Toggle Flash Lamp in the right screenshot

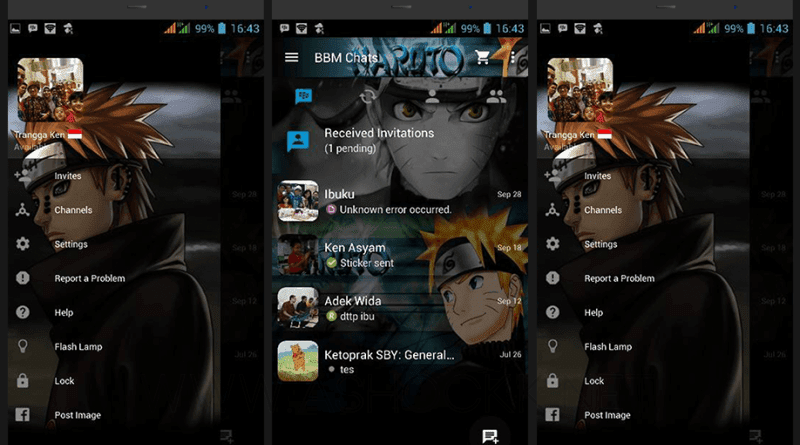(x=608, y=347)
